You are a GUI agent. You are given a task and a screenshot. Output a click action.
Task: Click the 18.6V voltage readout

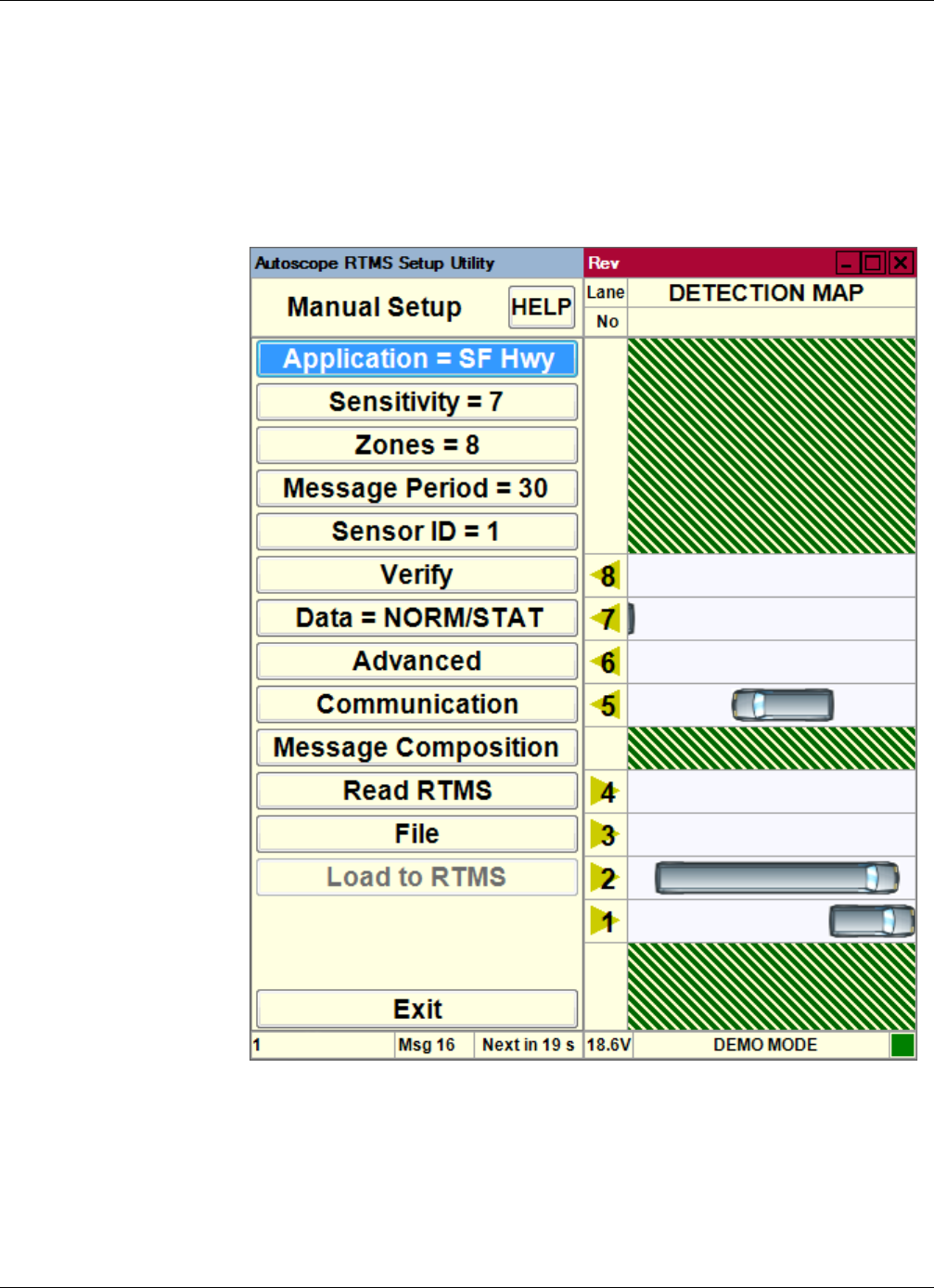tap(608, 1045)
